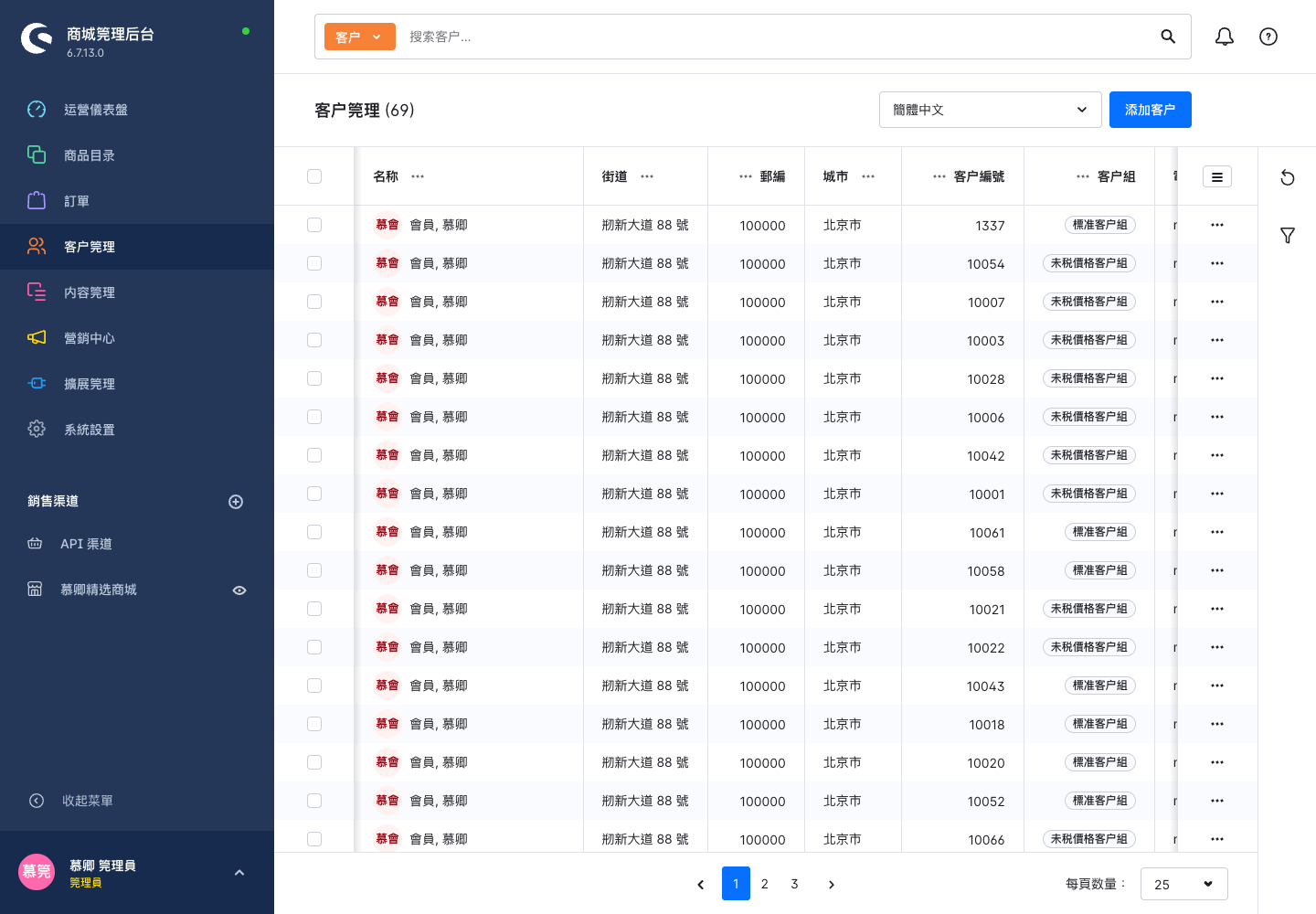Open the 慕卿精选商城 storefront channel
Image resolution: width=1316 pixels, height=914 pixels.
[x=99, y=590]
